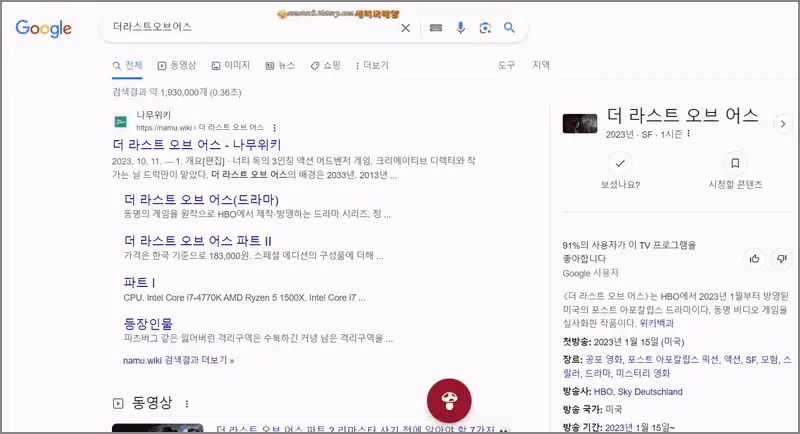Switch to the 뉴스 tab

click(x=281, y=65)
